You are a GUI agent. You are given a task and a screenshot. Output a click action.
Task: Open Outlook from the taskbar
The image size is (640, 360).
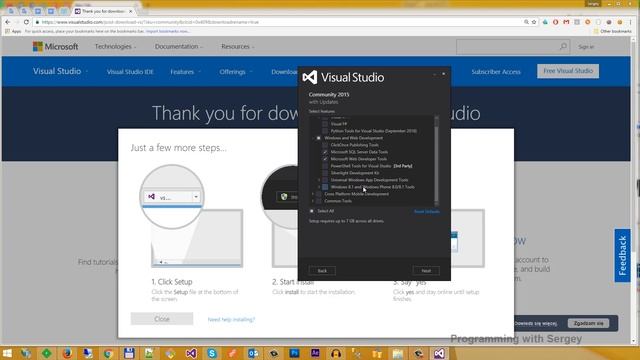point(253,353)
